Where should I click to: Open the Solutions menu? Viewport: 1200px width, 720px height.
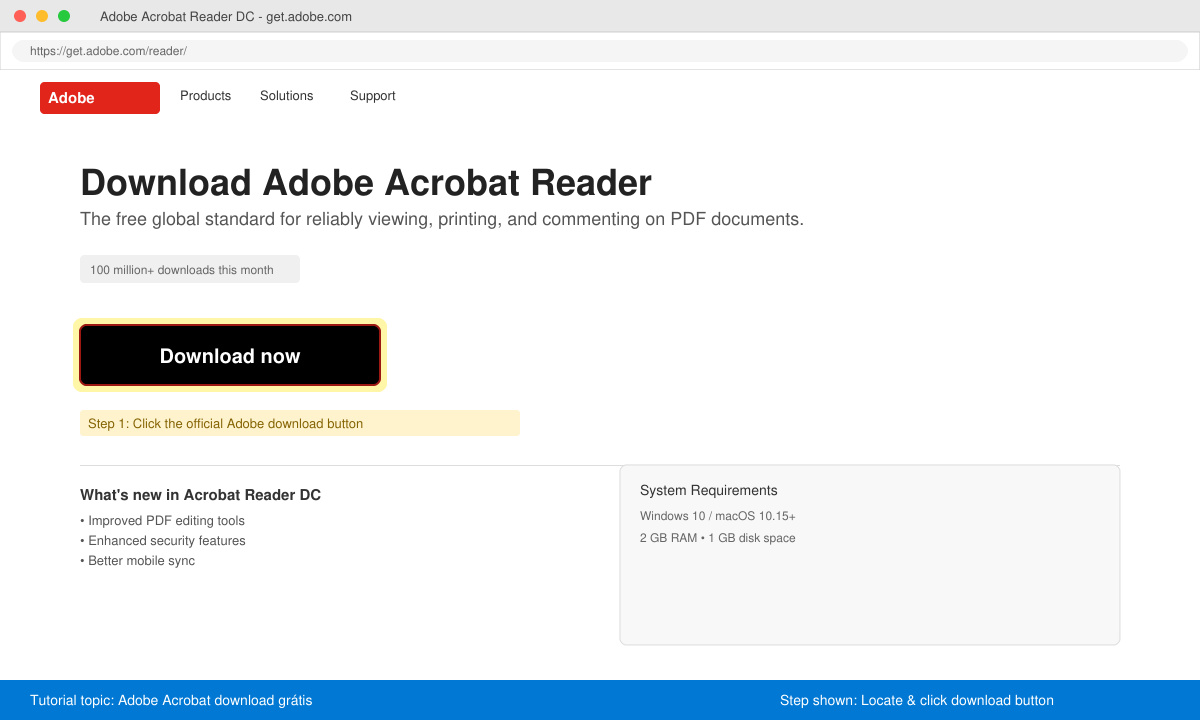pyautogui.click(x=287, y=96)
